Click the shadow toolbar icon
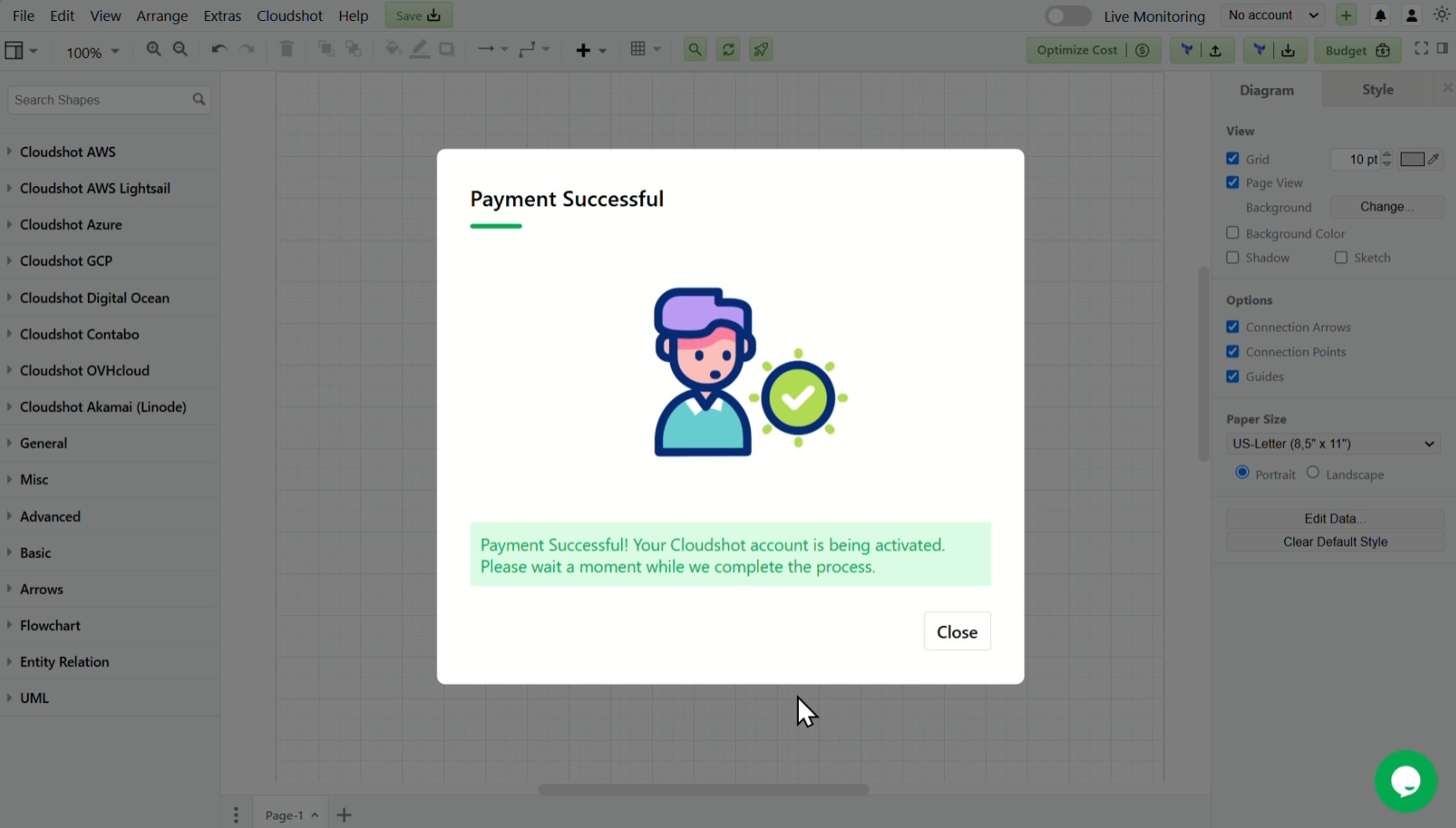 [447, 49]
